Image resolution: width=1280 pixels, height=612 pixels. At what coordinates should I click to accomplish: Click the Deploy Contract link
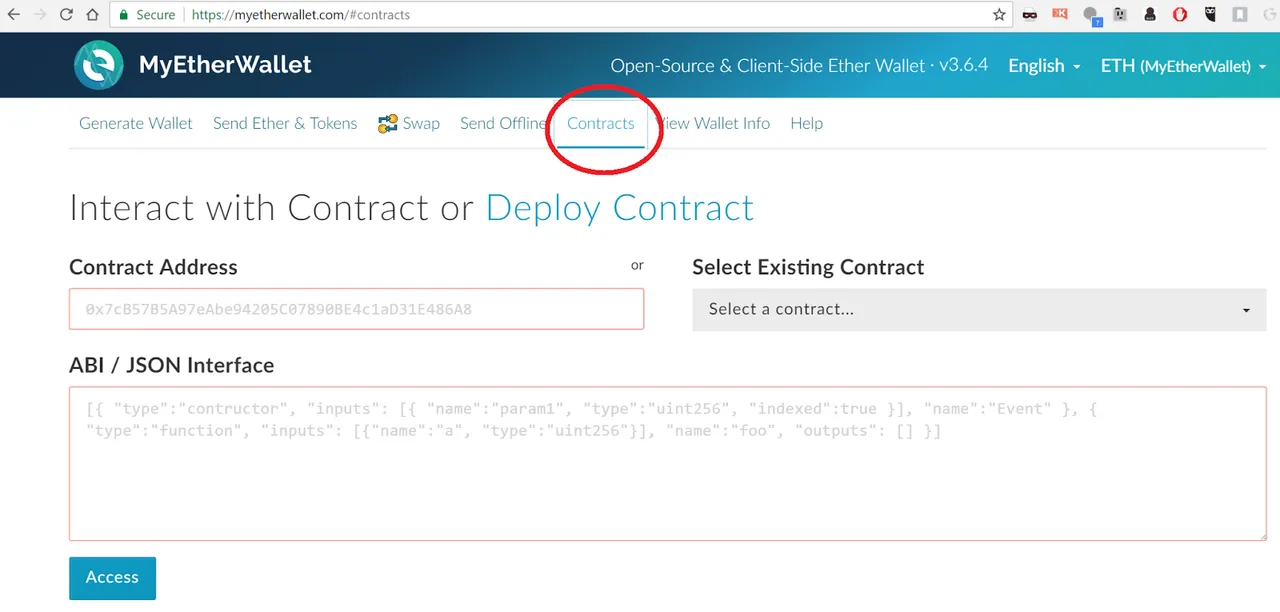[x=620, y=208]
